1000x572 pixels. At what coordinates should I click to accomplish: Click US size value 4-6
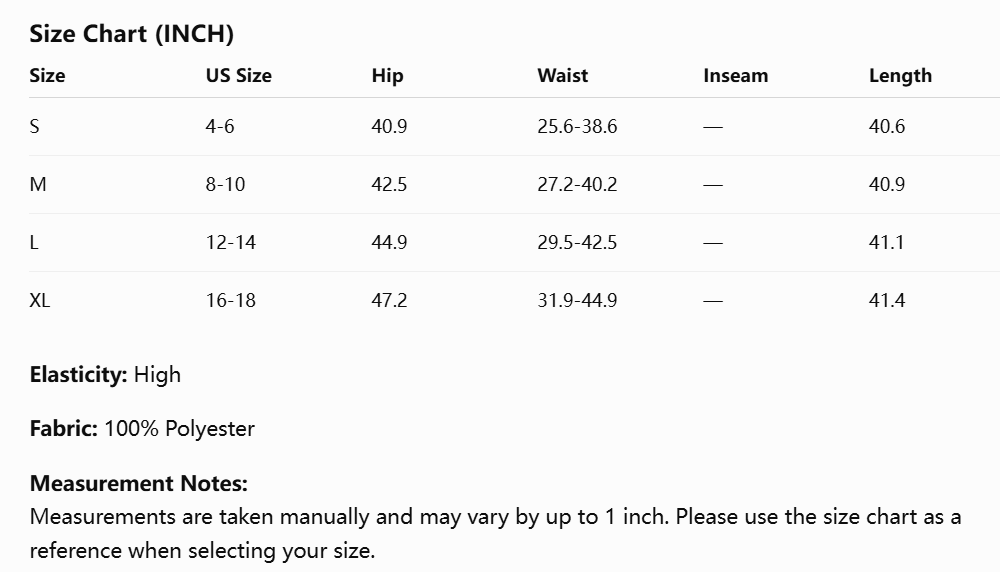click(219, 126)
